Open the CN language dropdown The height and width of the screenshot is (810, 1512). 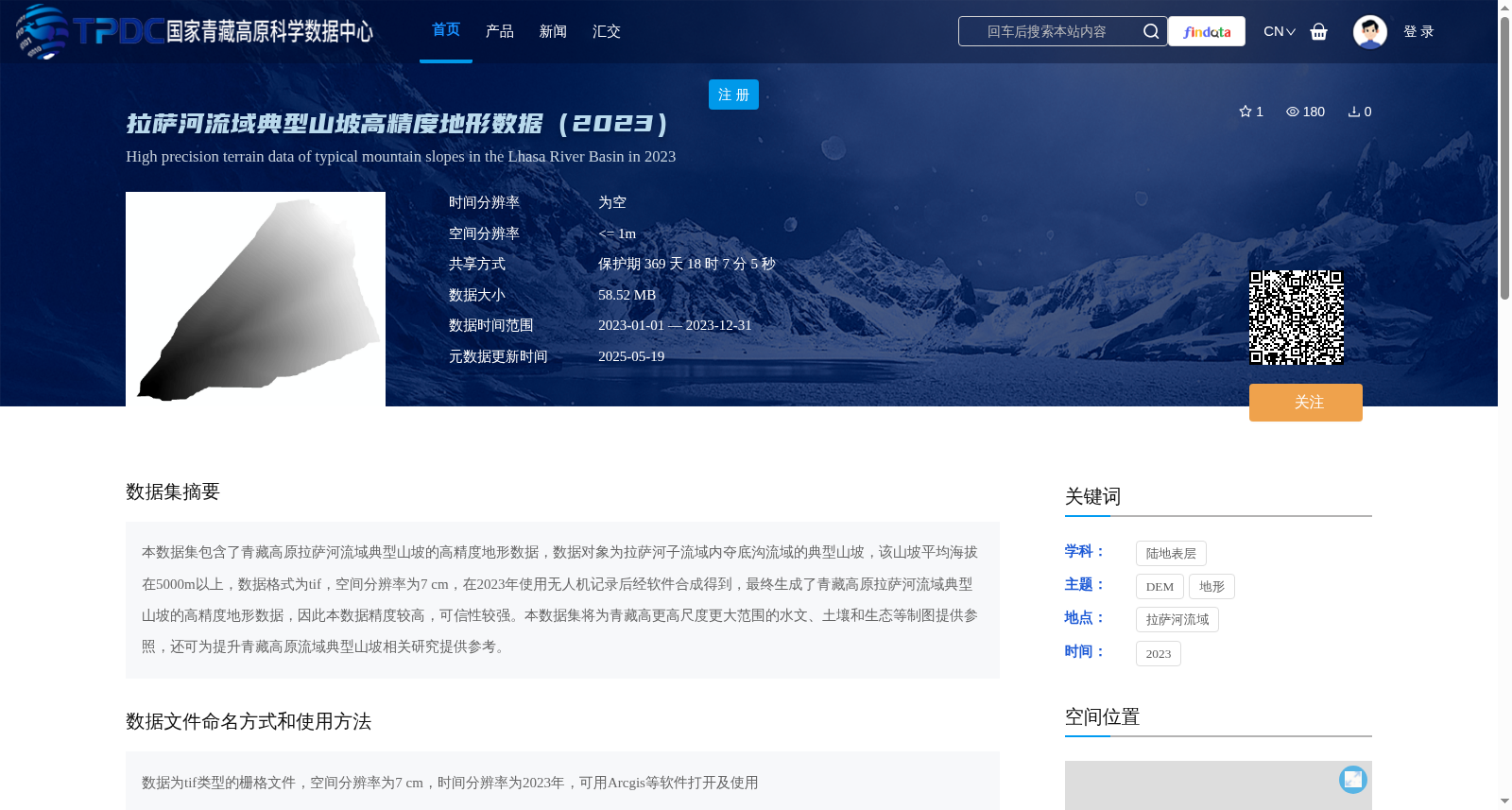coord(1280,31)
